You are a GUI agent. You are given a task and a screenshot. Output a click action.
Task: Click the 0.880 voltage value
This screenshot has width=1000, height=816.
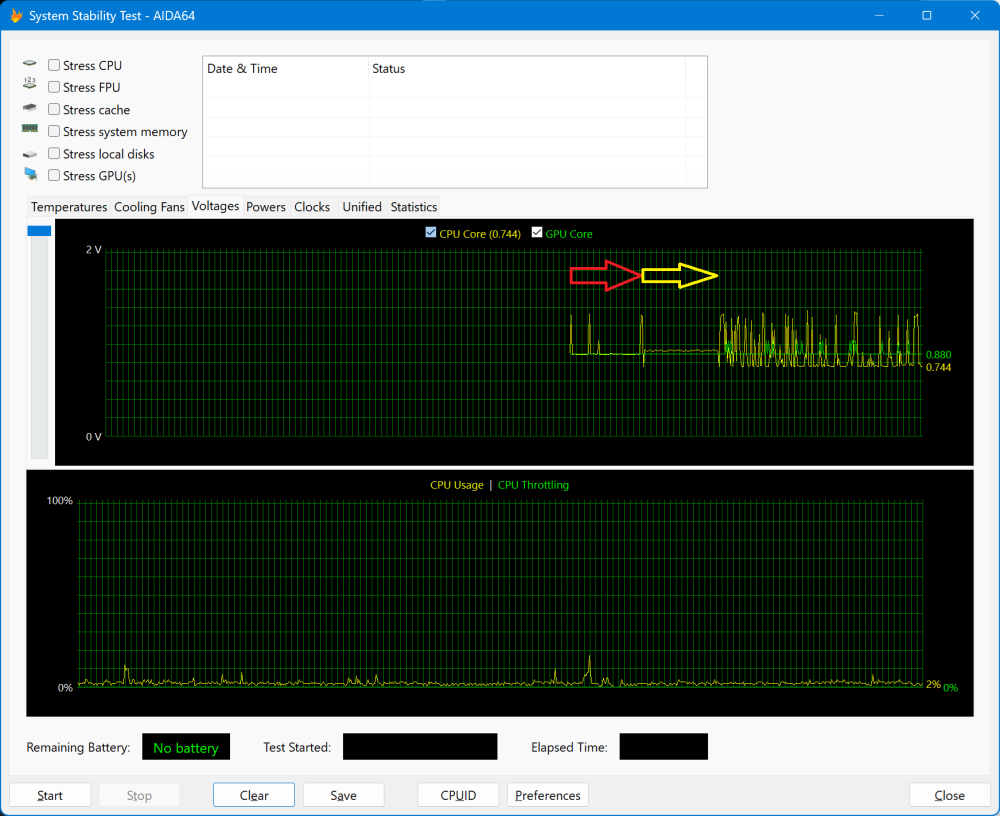938,355
